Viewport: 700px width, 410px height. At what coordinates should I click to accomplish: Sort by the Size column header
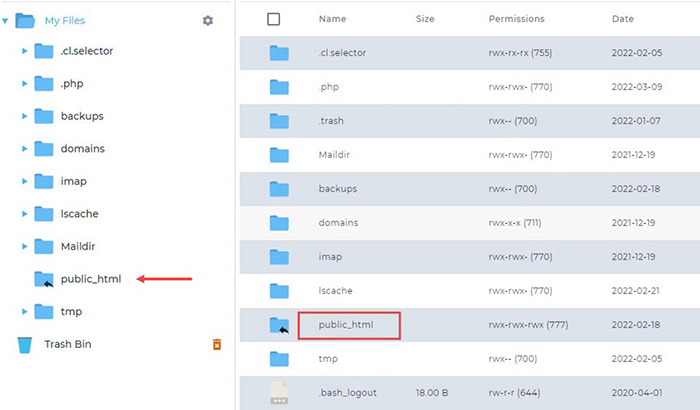click(425, 19)
